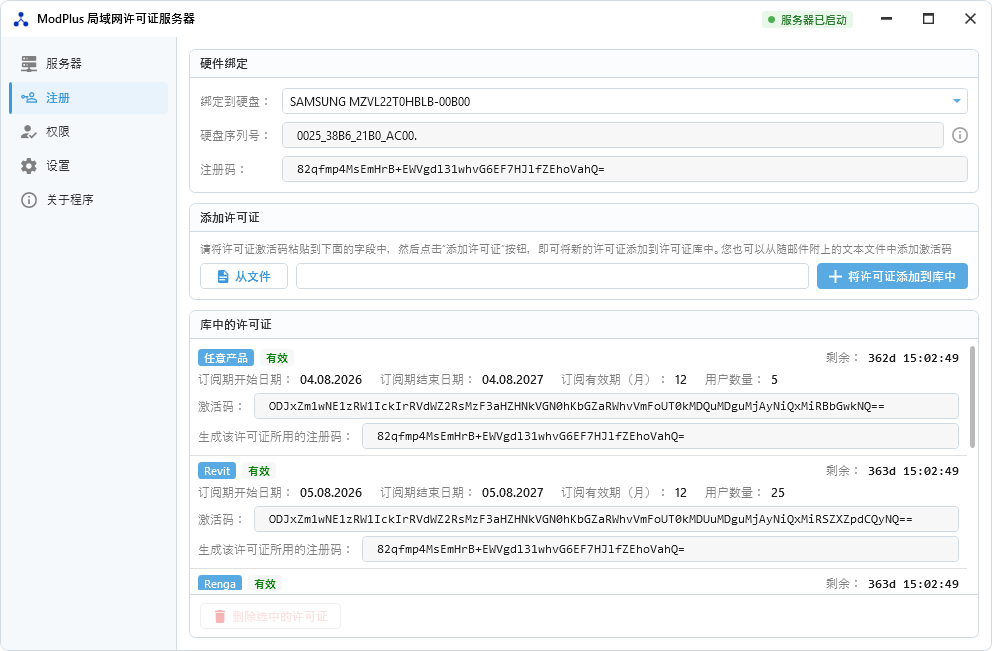The width and height of the screenshot is (992, 651).
Task: Click the file icon on 从文件 button
Action: 223,276
